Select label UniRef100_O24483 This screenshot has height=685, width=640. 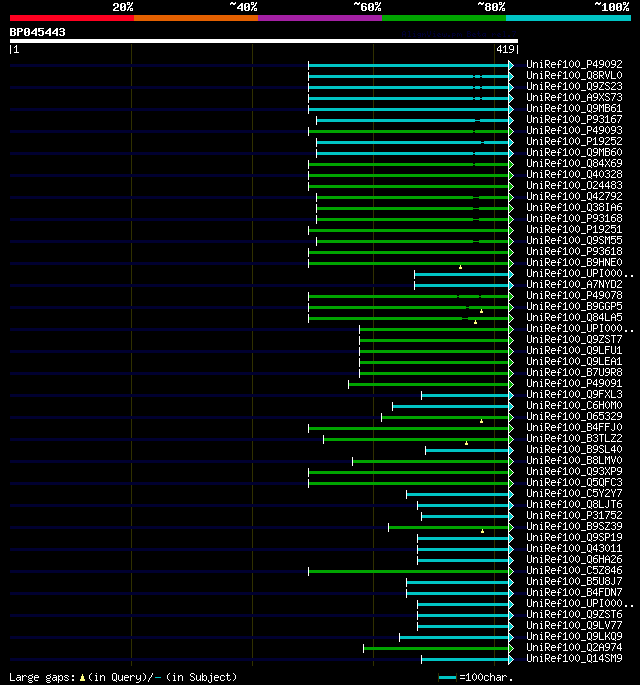(574, 185)
